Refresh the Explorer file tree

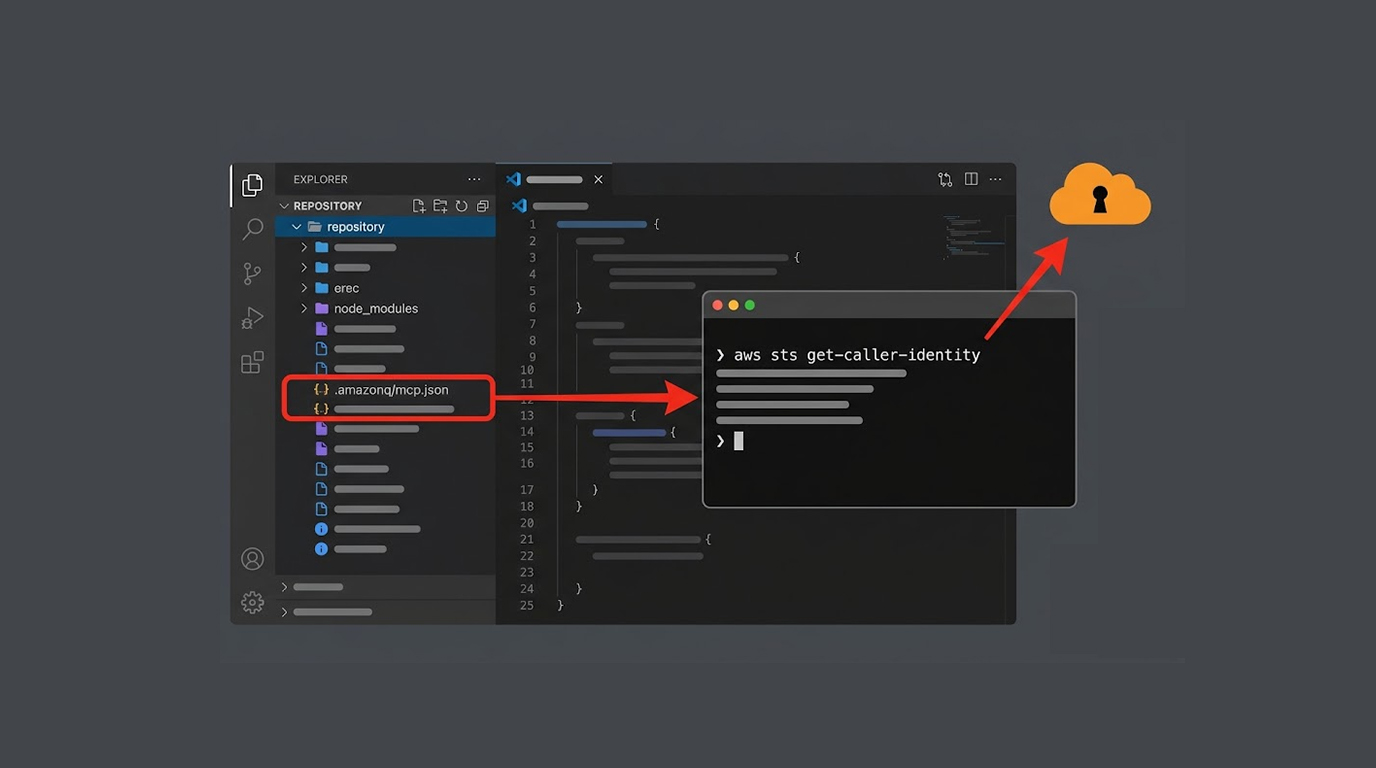click(x=462, y=206)
